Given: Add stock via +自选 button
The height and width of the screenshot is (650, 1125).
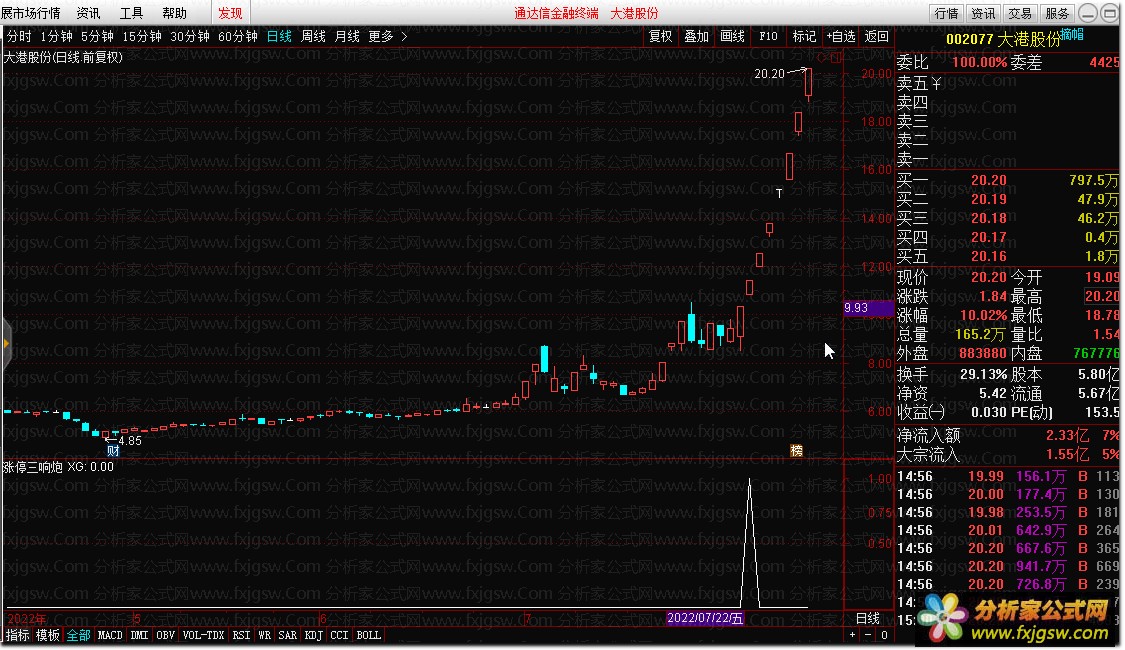Looking at the screenshot, I should [840, 36].
